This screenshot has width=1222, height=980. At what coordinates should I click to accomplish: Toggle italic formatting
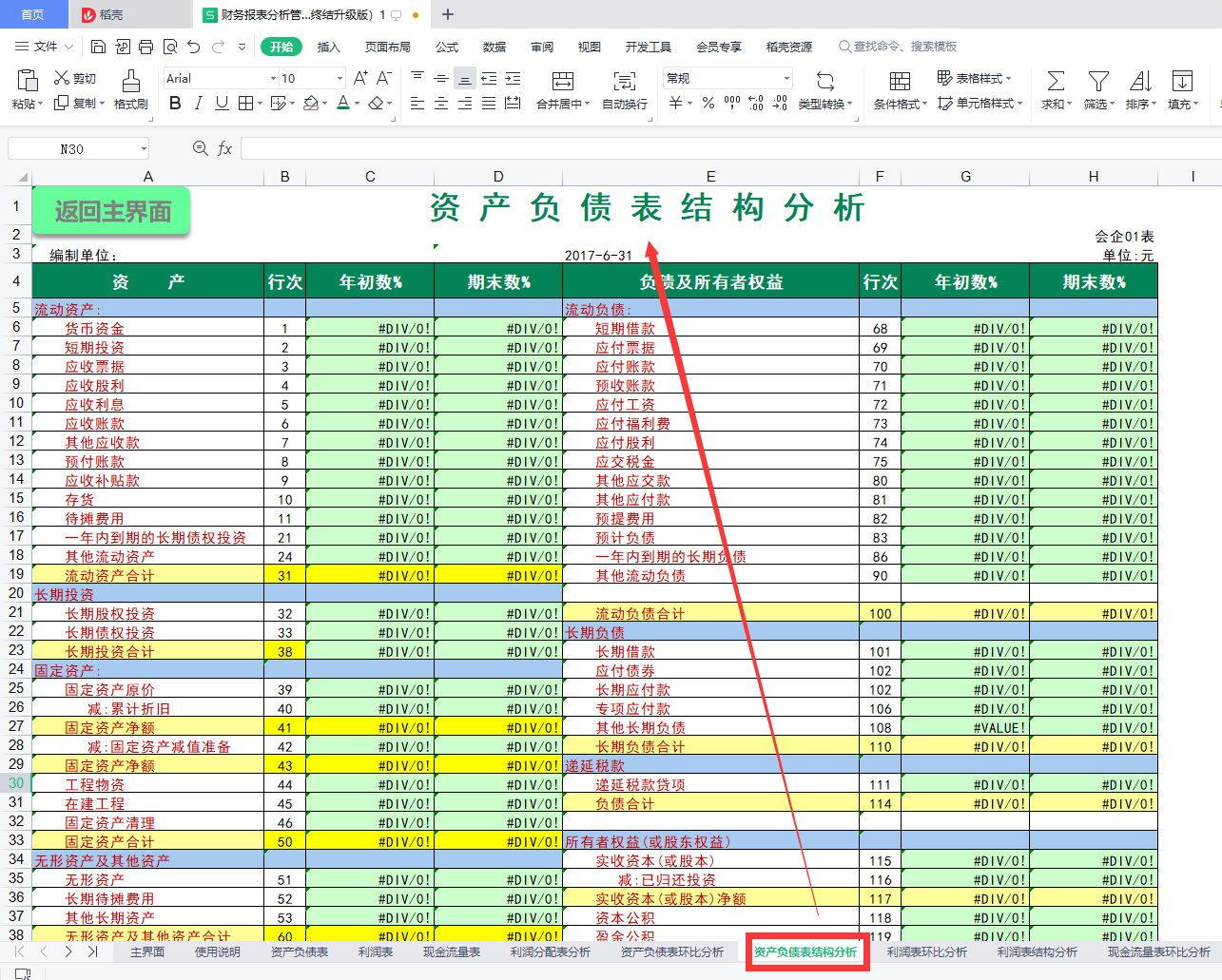[199, 103]
